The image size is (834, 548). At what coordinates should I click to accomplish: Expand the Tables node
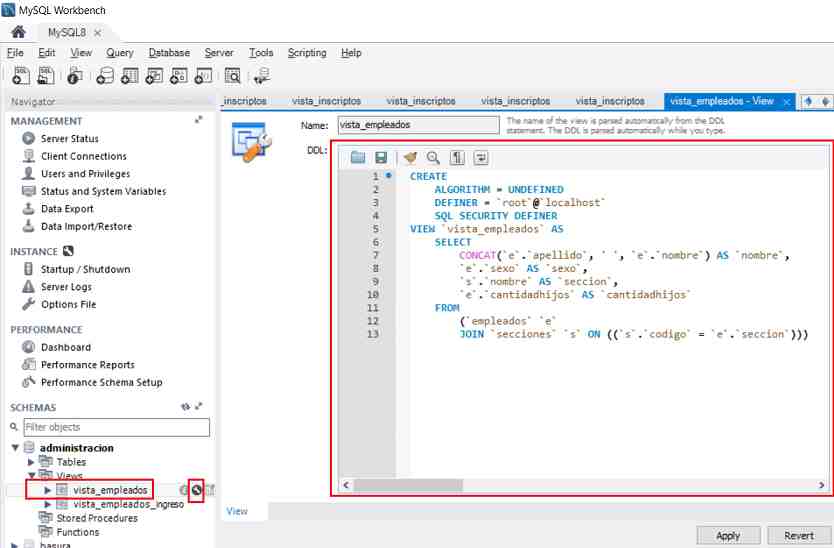[x=31, y=462]
